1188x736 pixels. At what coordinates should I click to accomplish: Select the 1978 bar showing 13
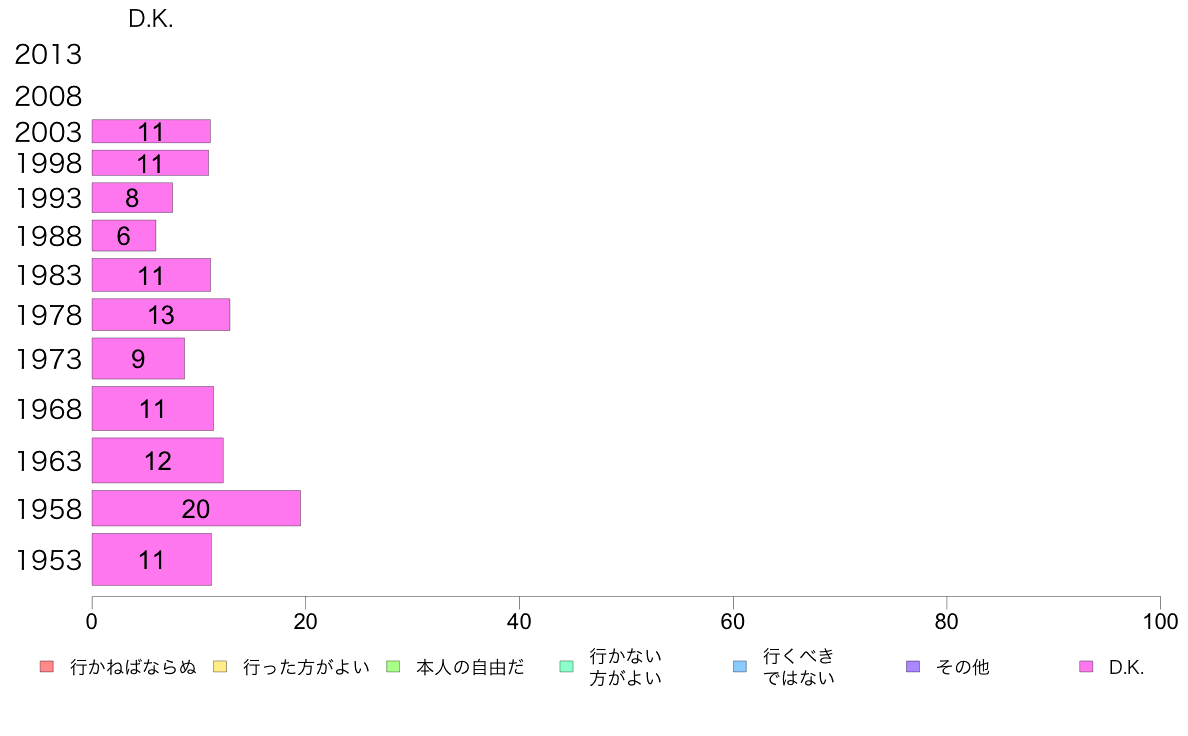[161, 315]
